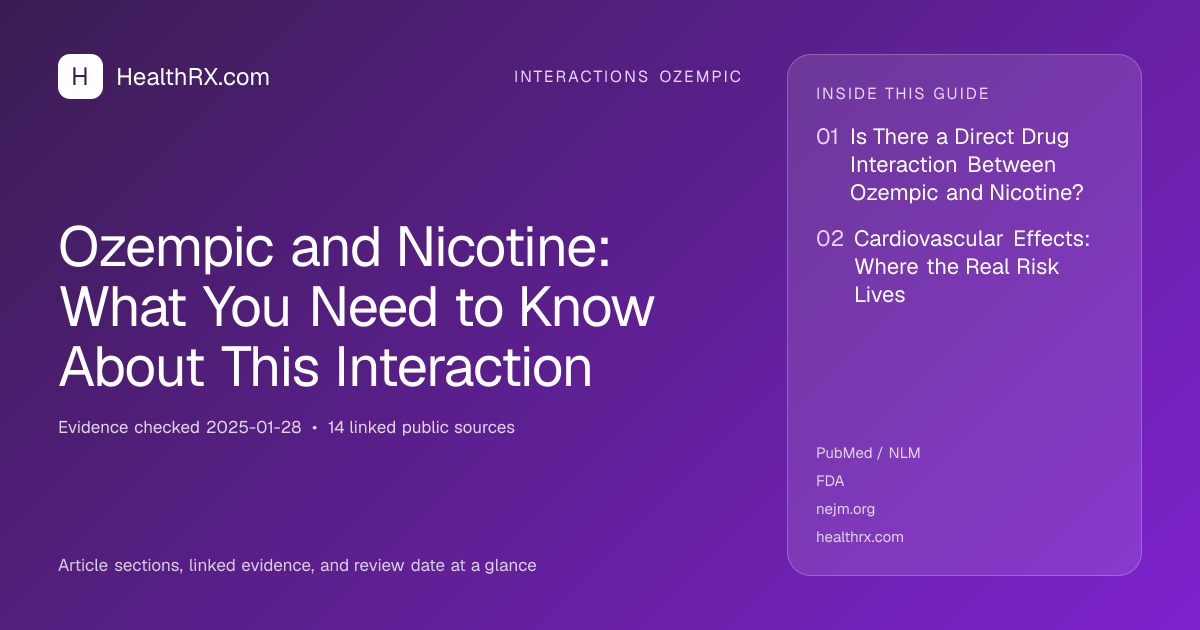
Task: Select the INTERACTIONS OZEMPIC category label
Action: [628, 77]
